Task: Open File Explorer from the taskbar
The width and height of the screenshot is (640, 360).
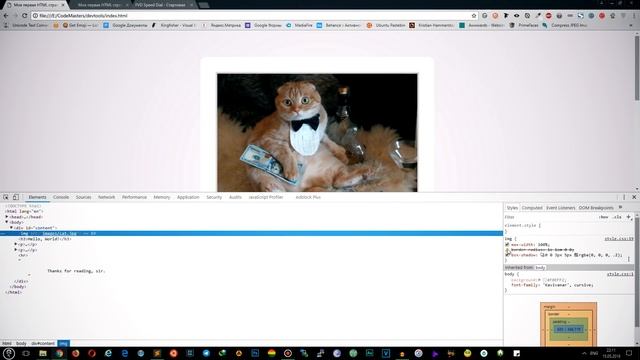Action: (x=42, y=353)
